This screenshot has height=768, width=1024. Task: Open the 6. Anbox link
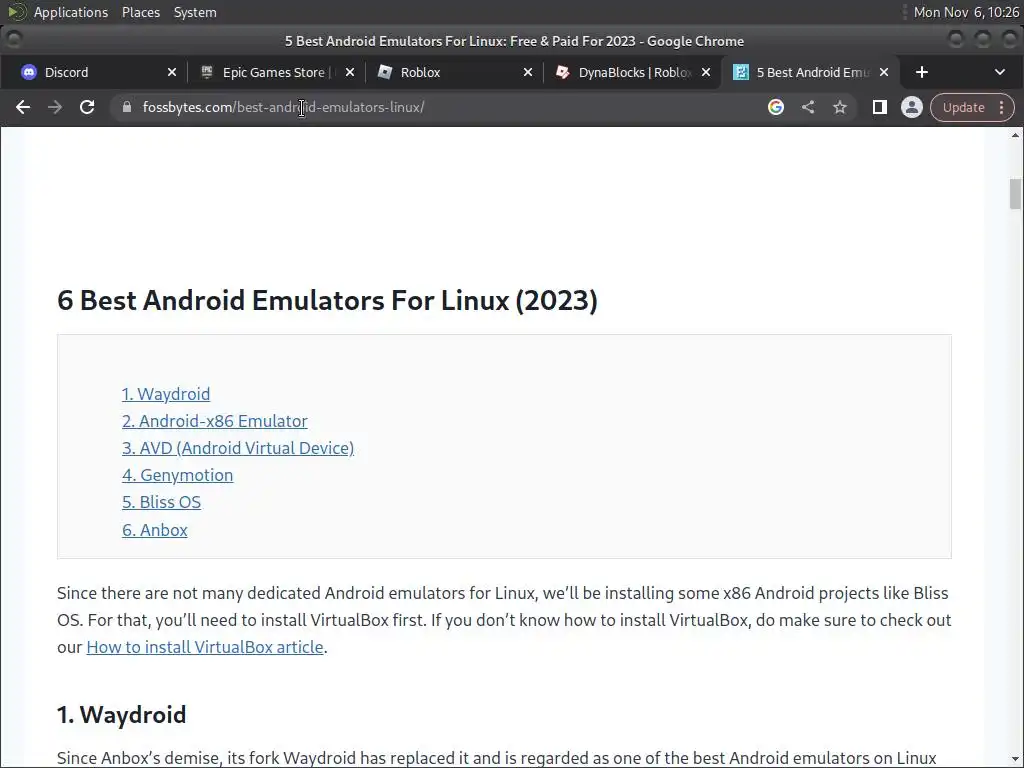pyautogui.click(x=155, y=530)
